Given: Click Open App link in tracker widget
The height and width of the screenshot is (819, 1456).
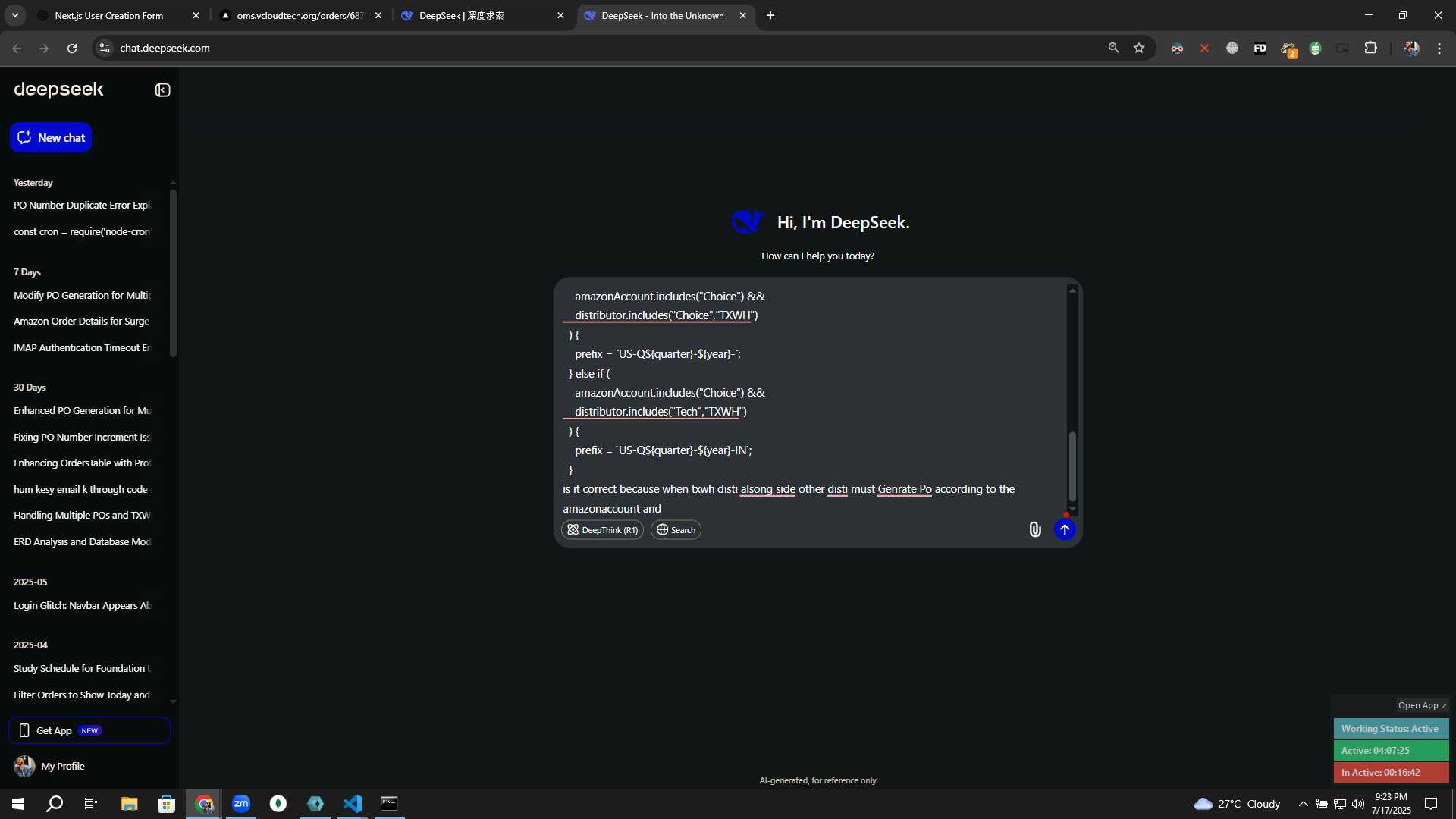Looking at the screenshot, I should point(1422,705).
